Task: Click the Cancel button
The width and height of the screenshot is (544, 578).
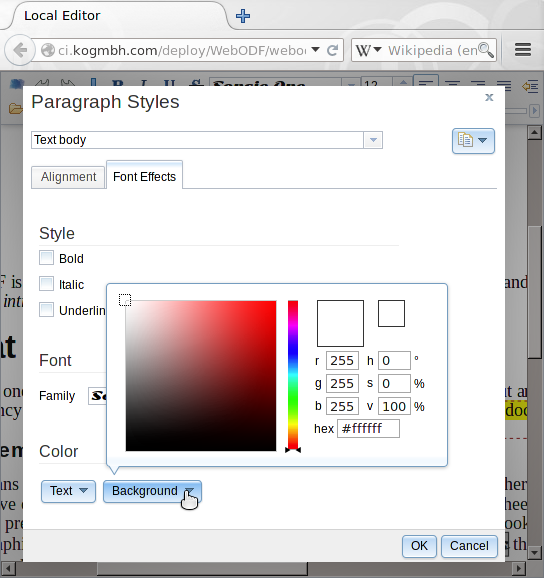Action: [x=469, y=546]
